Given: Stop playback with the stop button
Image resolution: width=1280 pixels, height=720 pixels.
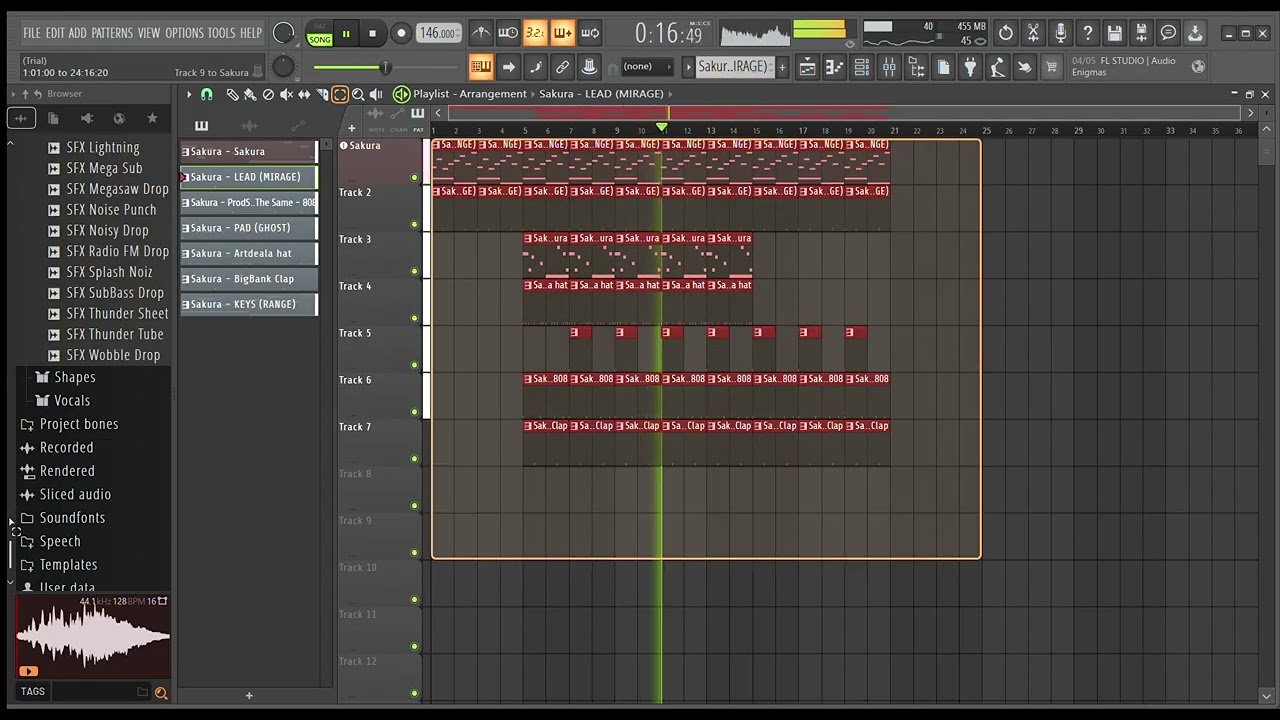Looking at the screenshot, I should point(372,34).
